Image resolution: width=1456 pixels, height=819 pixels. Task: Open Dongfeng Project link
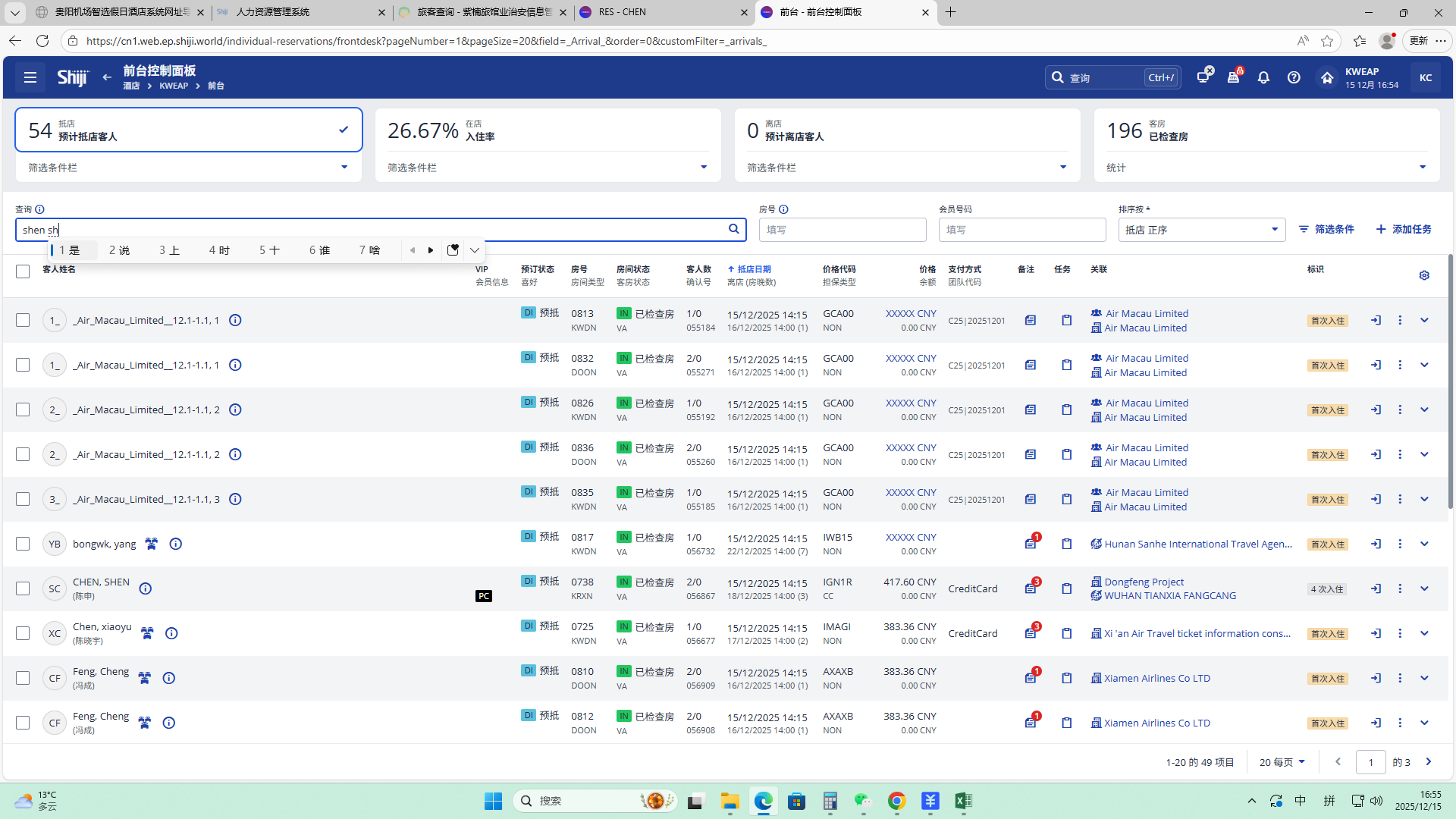point(1143,582)
